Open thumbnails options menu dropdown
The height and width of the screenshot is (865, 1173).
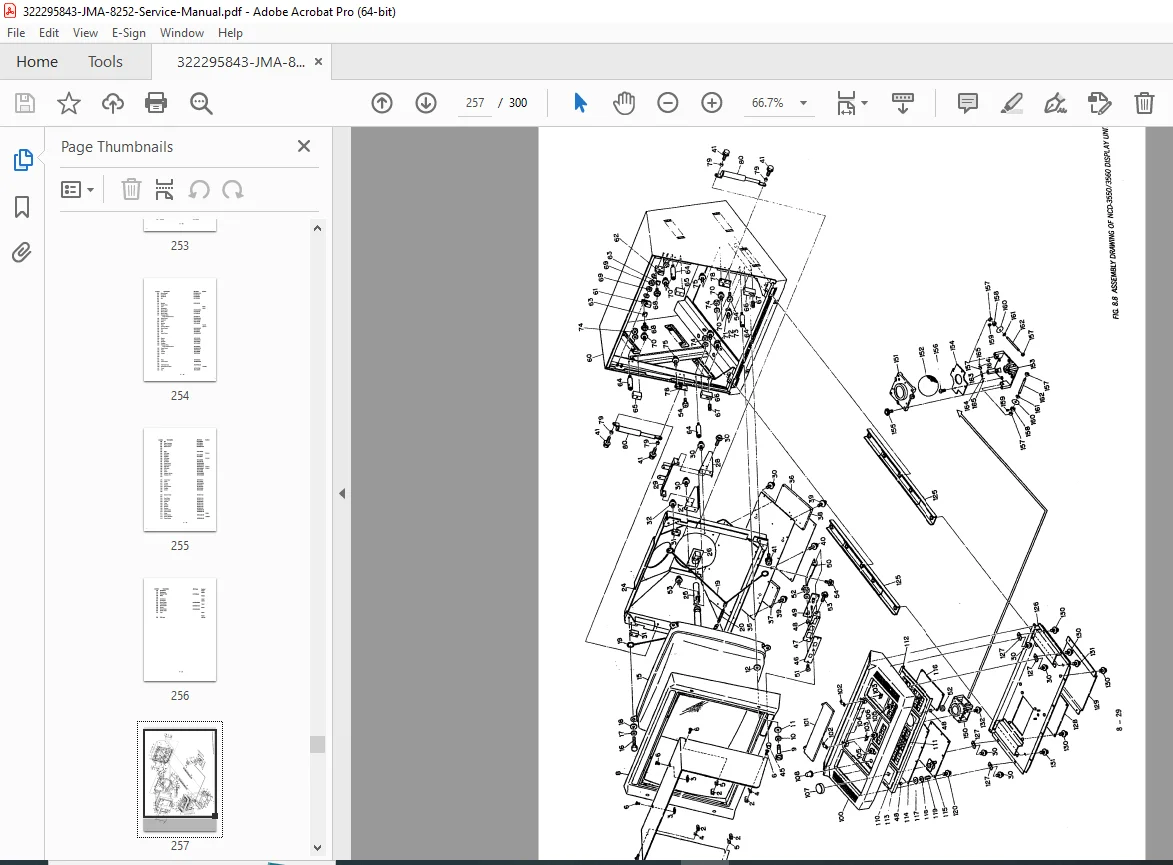78,190
